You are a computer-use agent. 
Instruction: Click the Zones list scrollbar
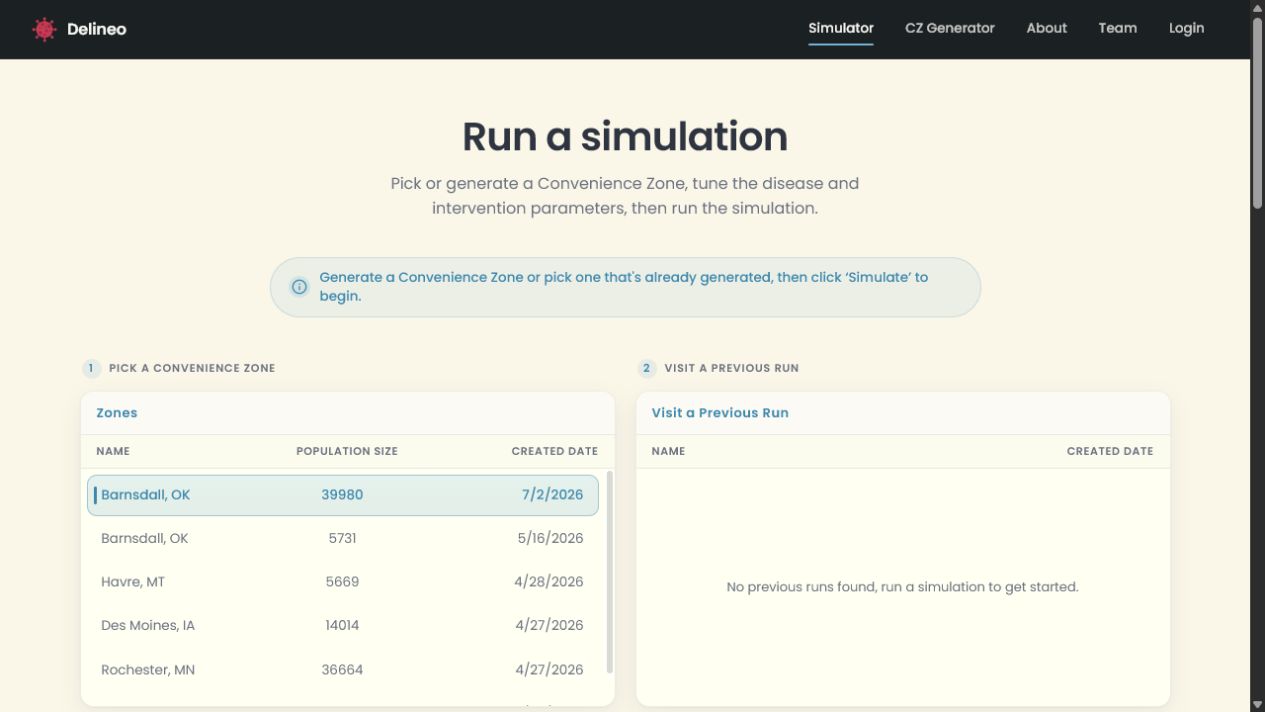610,572
